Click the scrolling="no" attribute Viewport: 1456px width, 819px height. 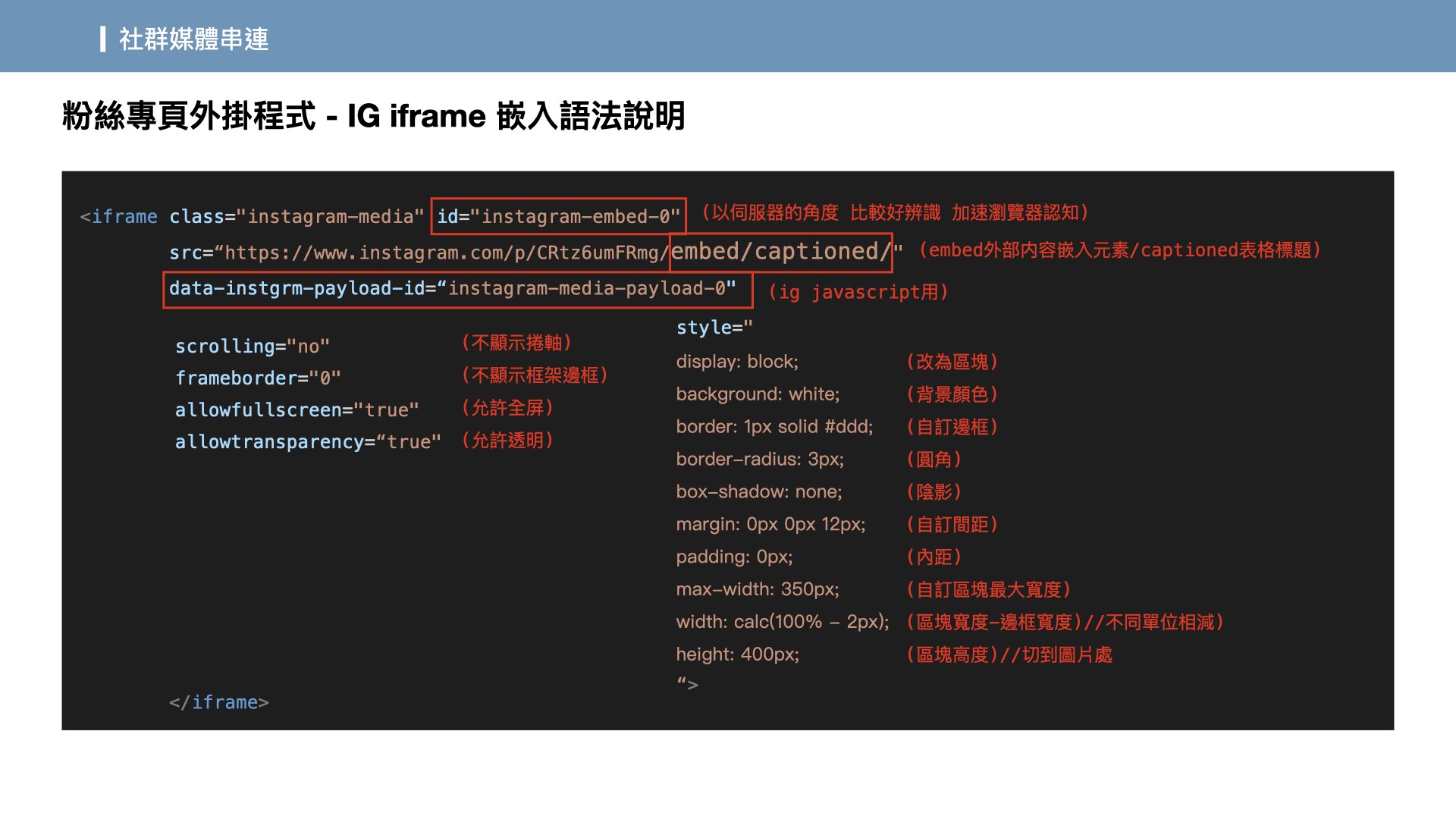252,347
